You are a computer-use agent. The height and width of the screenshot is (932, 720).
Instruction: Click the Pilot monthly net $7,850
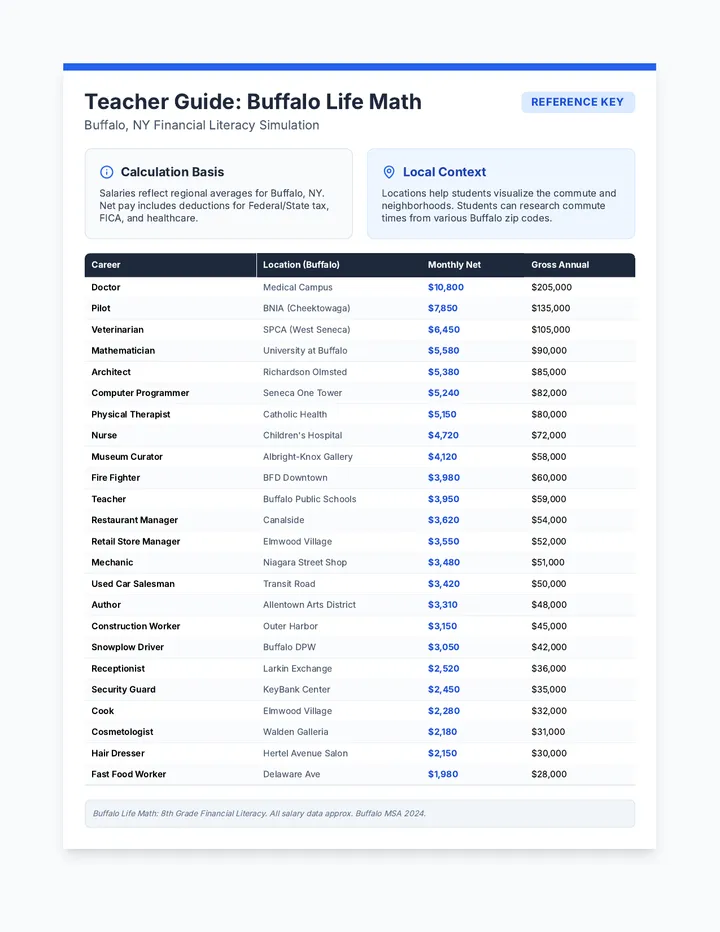pos(443,308)
